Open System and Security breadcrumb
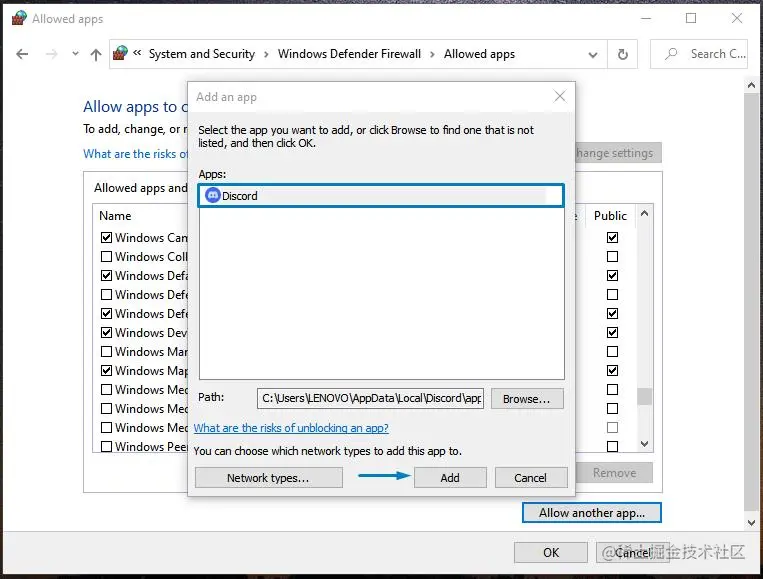 [201, 54]
